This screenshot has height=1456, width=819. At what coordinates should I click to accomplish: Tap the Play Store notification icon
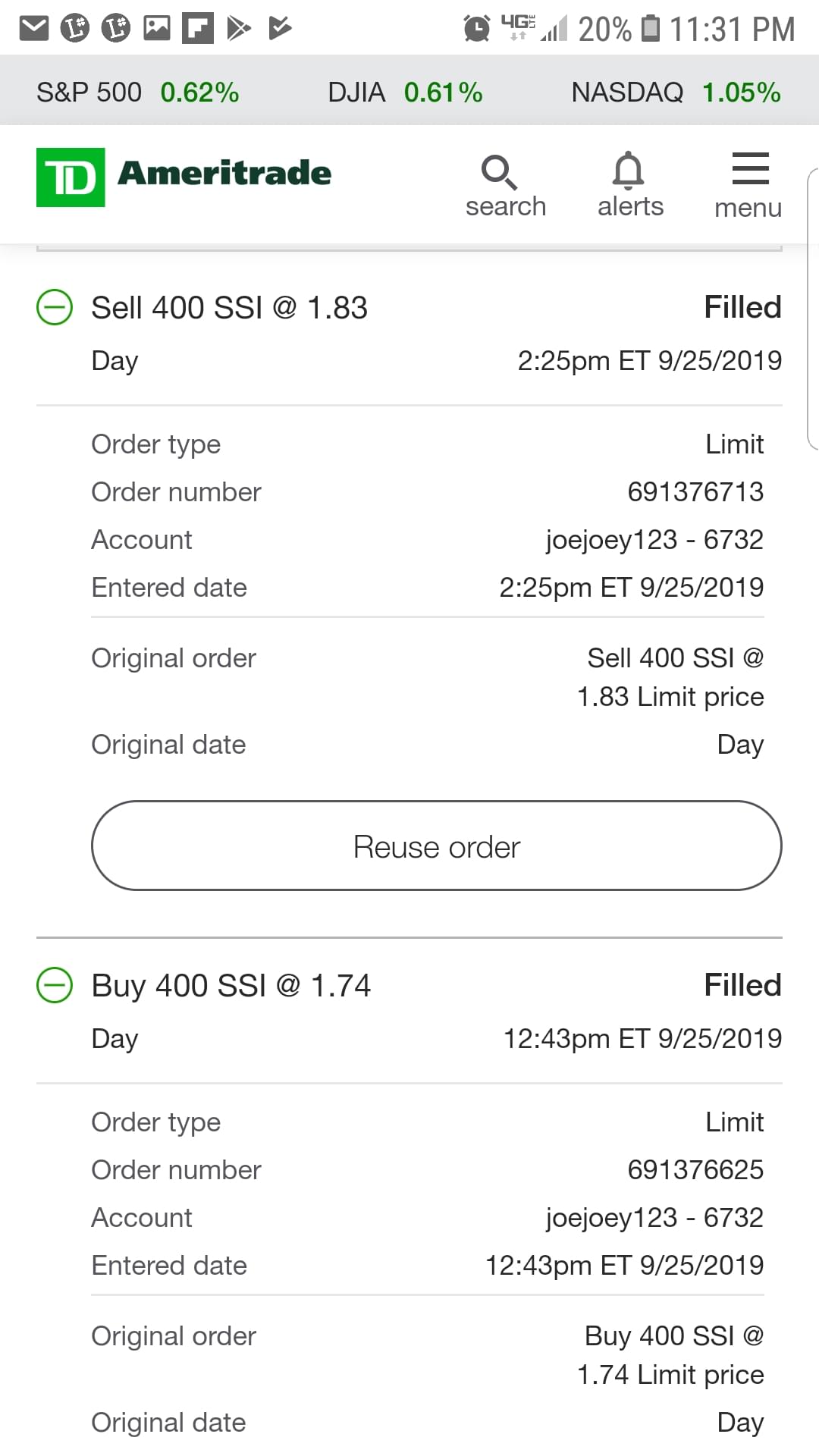coord(239,29)
